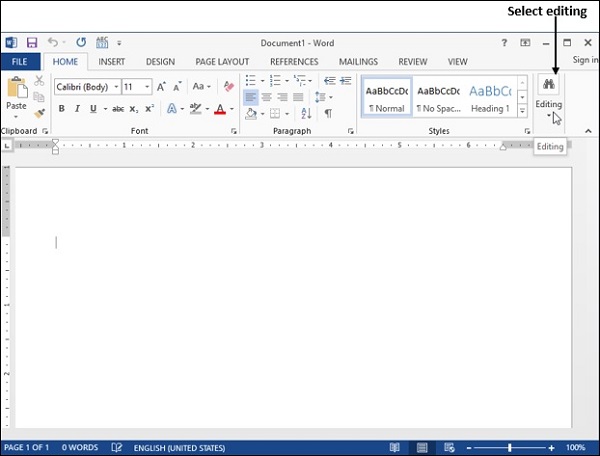
Task: Apply a bulleted list
Action: (x=250, y=80)
